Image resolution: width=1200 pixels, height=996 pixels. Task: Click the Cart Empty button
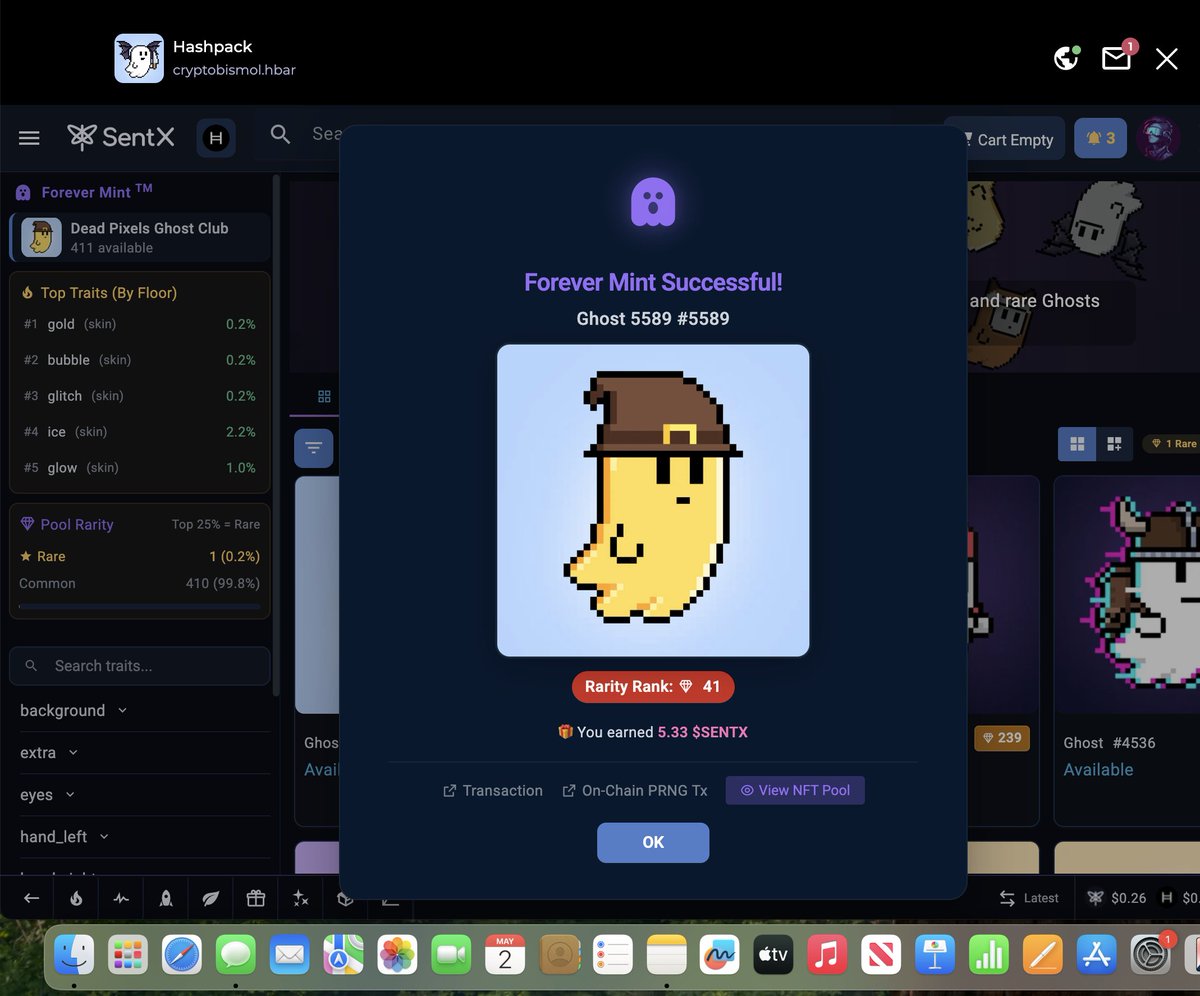coord(1005,139)
